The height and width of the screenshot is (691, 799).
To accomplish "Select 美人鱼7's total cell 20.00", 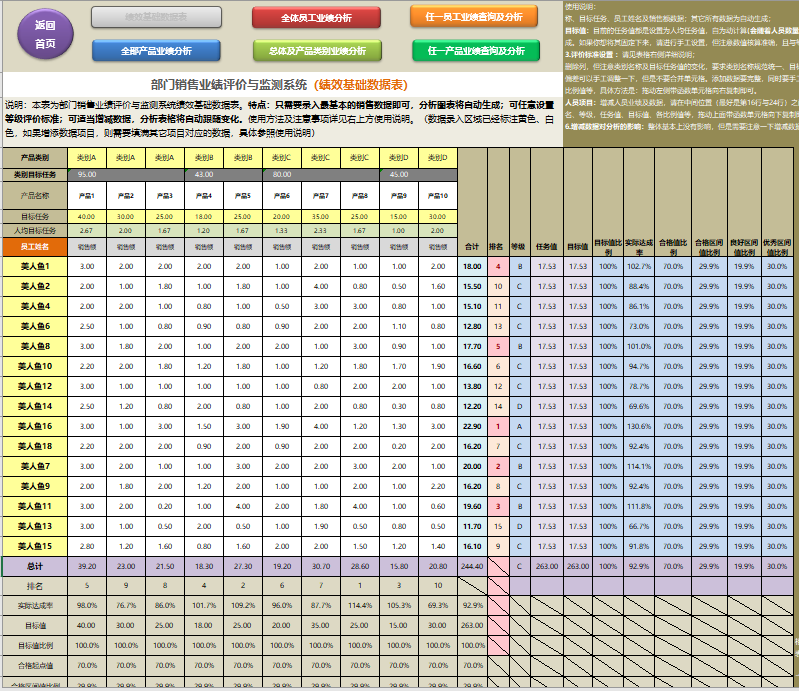I will [x=472, y=466].
